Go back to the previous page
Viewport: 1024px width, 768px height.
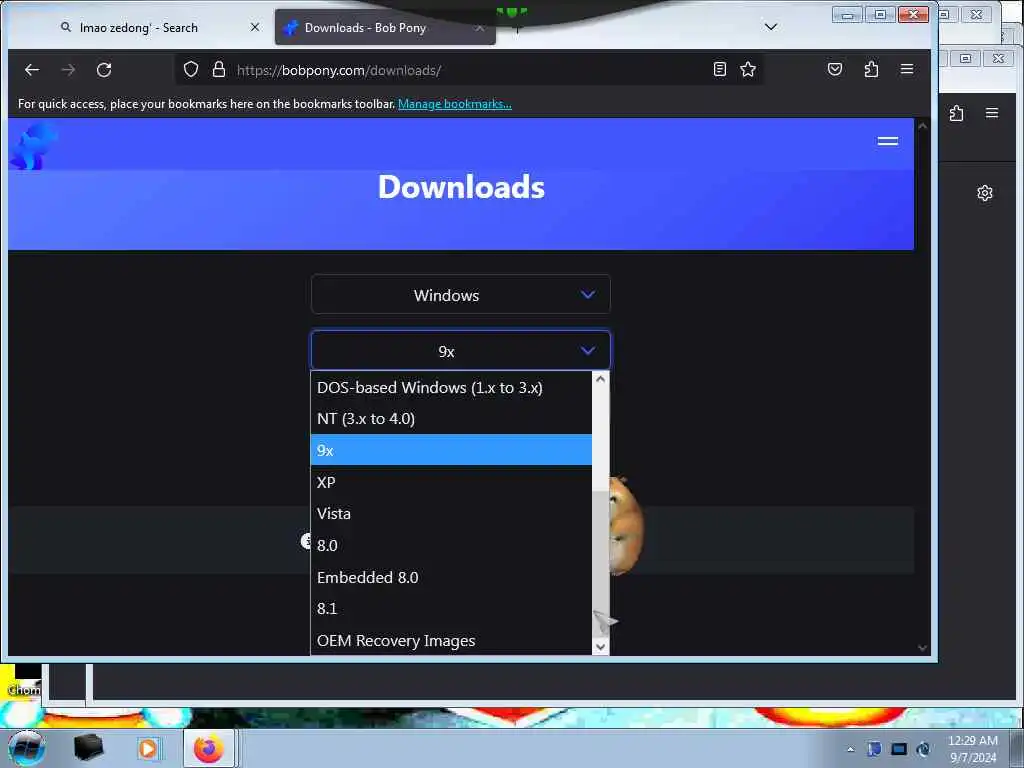[x=32, y=70]
